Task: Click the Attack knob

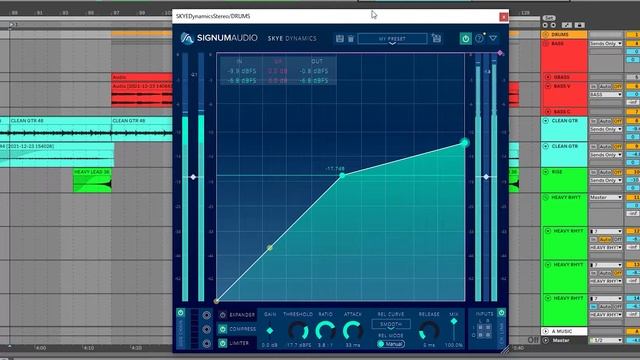Action: (353, 331)
